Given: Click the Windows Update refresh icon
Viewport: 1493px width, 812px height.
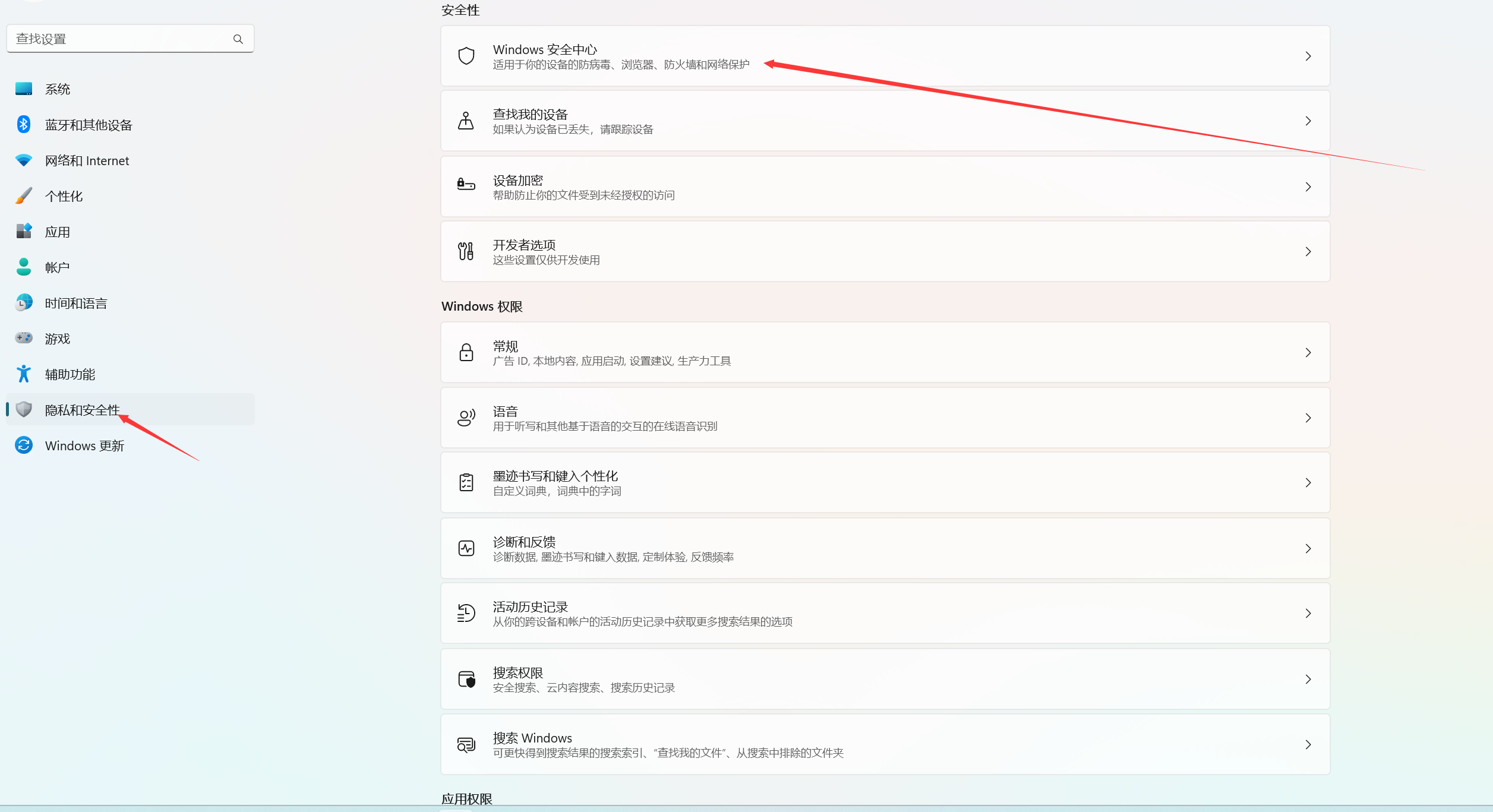Looking at the screenshot, I should (x=24, y=446).
